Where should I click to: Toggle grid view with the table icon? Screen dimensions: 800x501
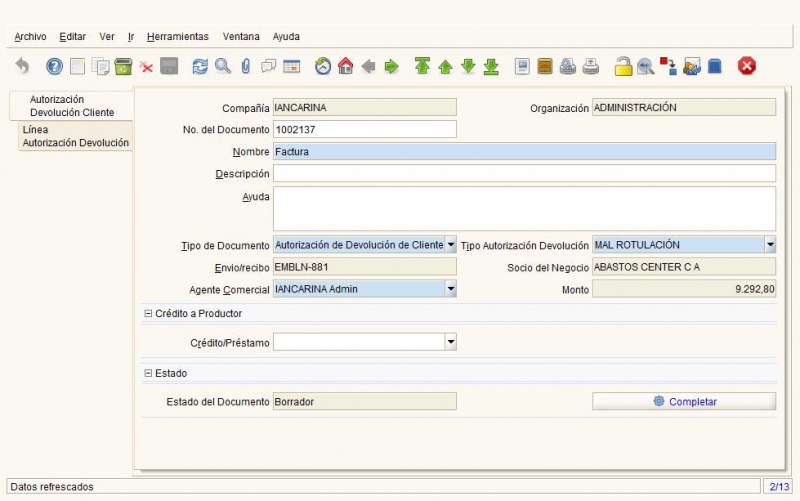click(x=291, y=66)
